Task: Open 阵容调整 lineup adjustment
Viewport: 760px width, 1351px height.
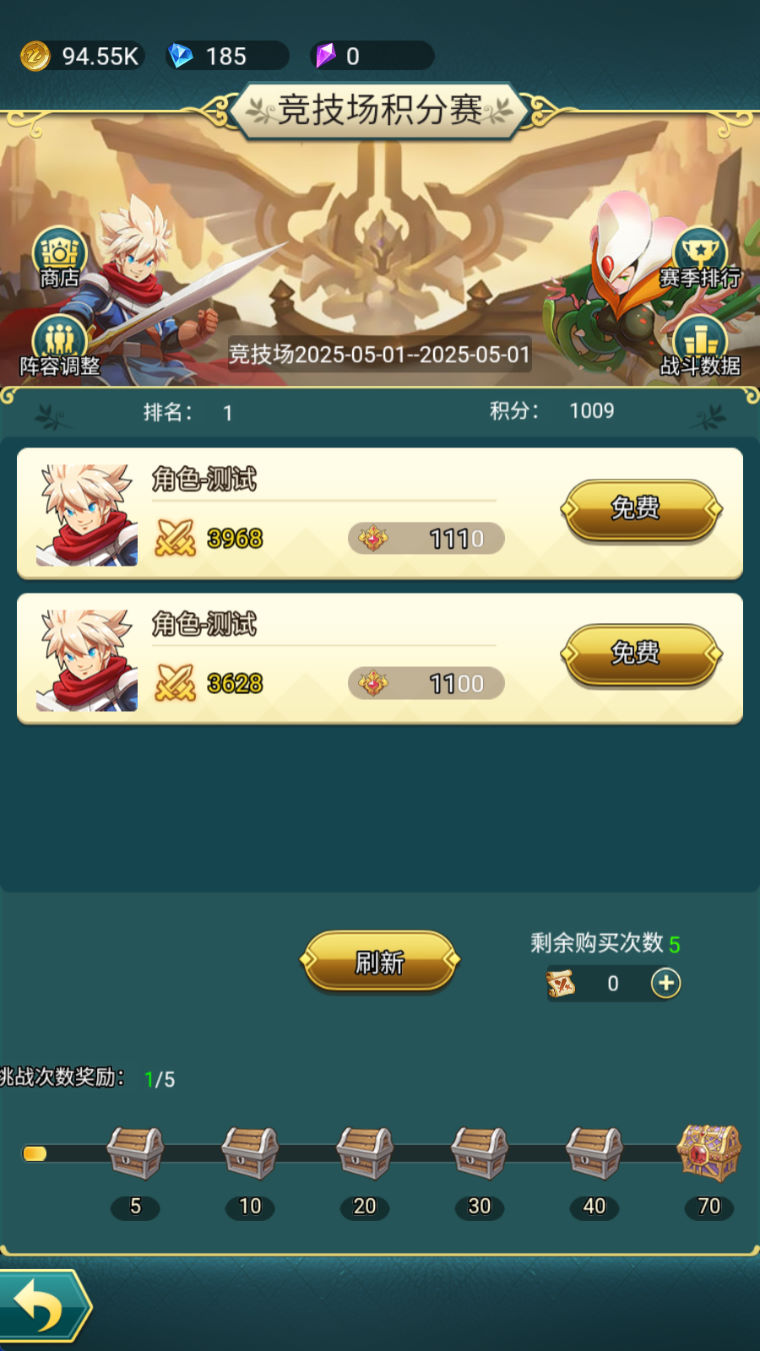Action: click(60, 346)
